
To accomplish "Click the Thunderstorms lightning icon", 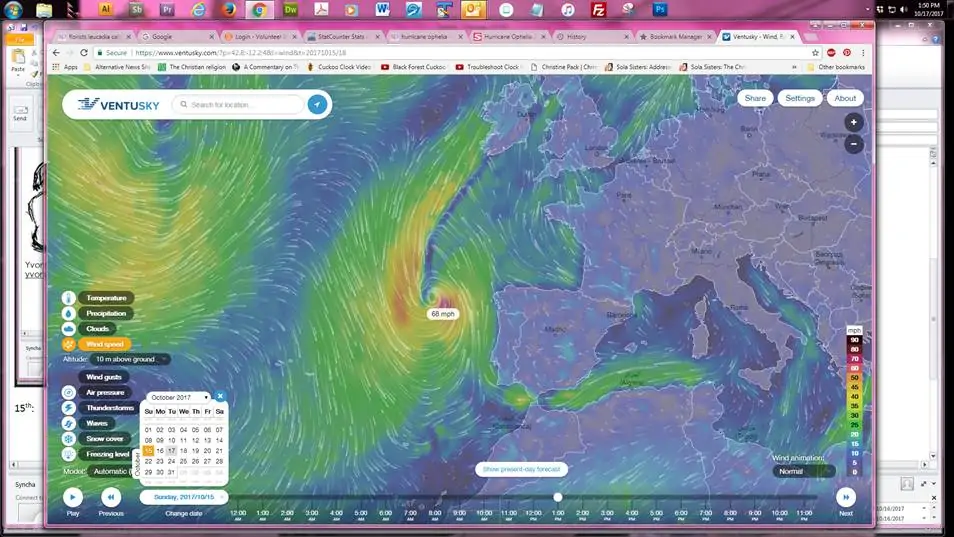I will [69, 408].
